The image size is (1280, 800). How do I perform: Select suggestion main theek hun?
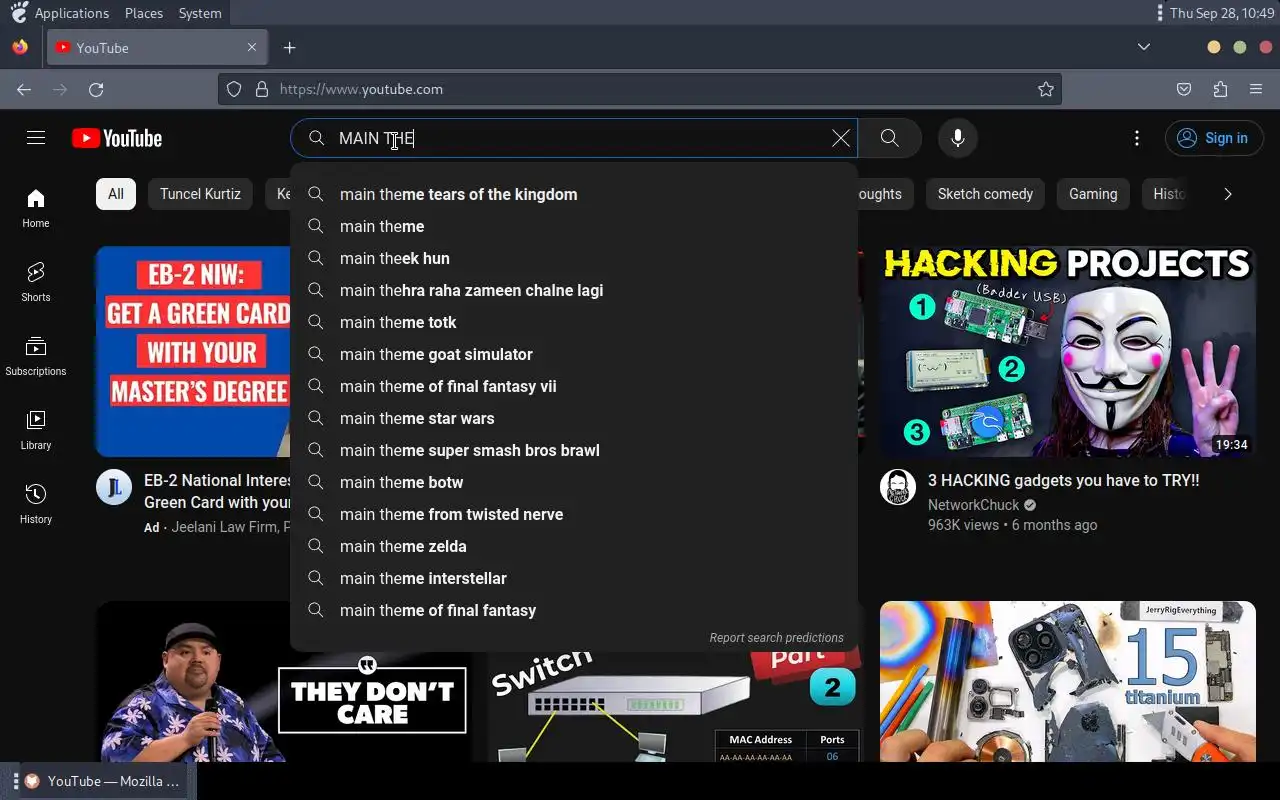(x=574, y=258)
